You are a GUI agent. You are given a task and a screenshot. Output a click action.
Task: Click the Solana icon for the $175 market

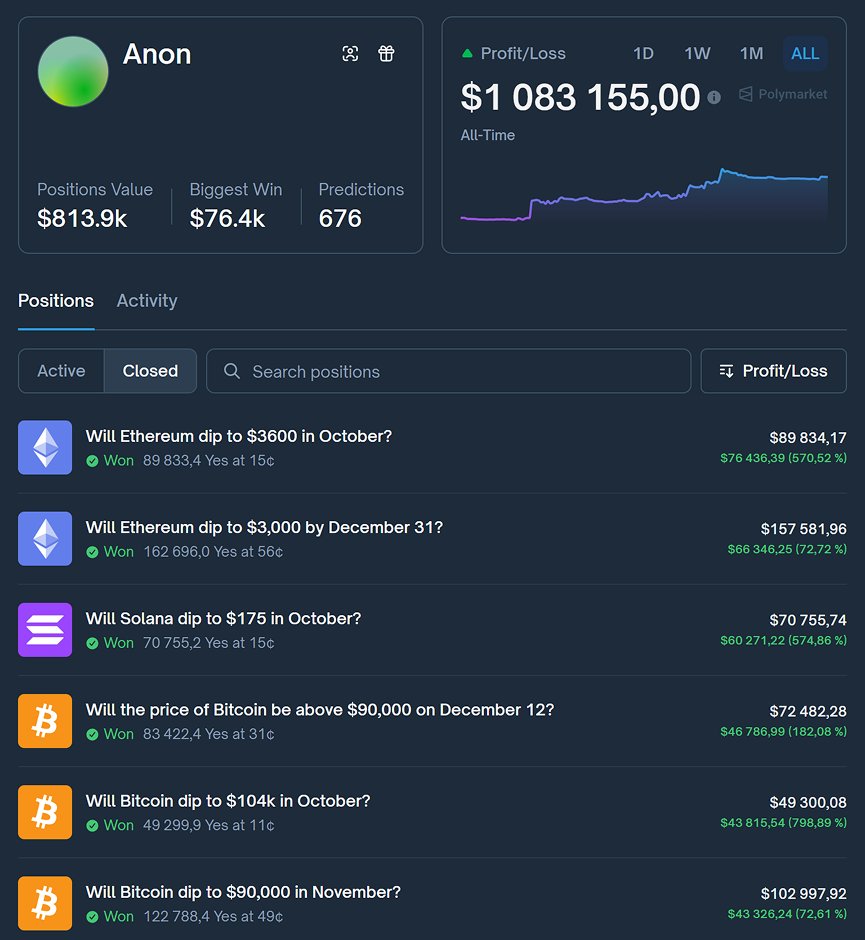pyautogui.click(x=45, y=629)
